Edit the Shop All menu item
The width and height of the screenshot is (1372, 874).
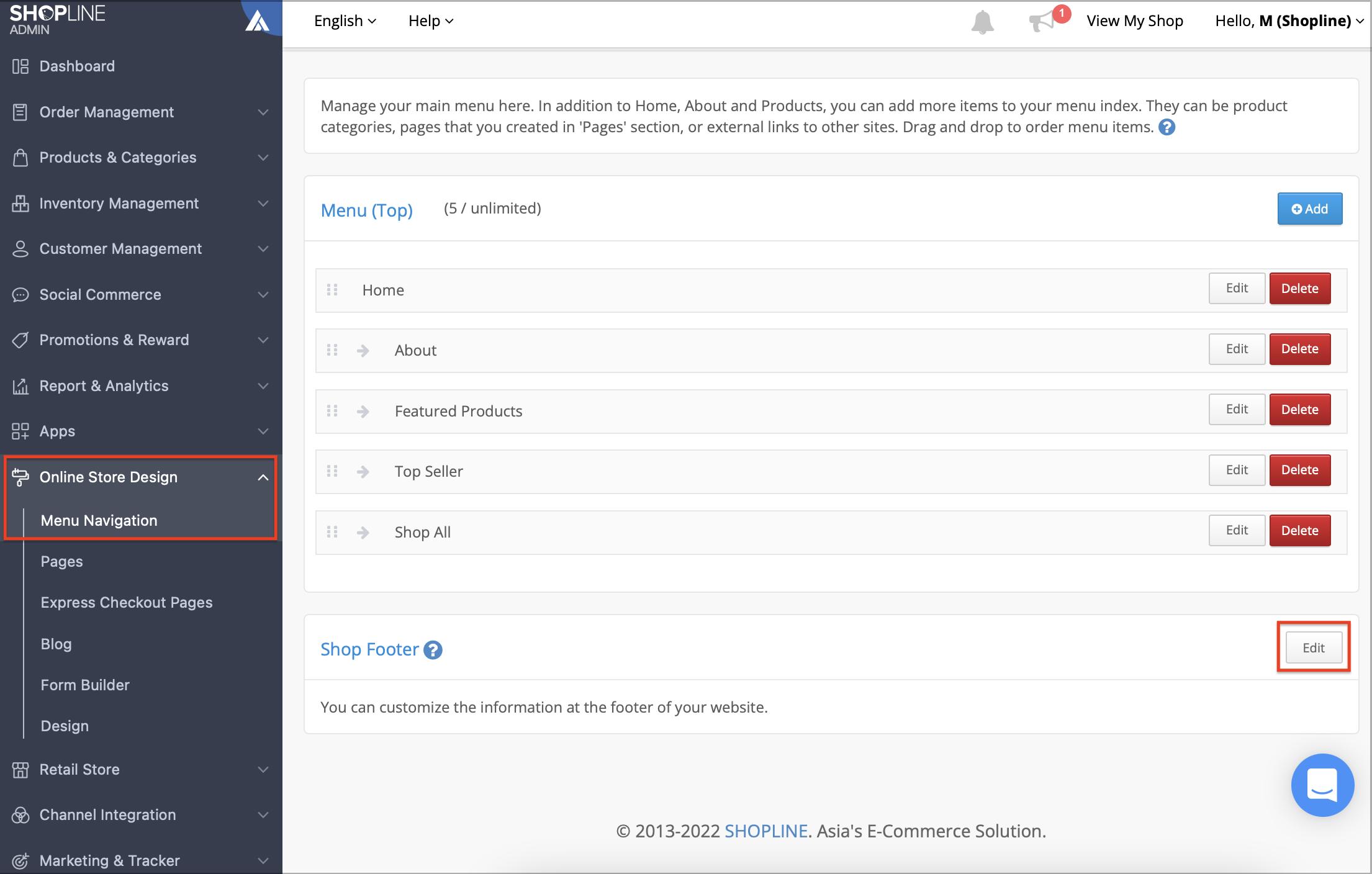1237,531
